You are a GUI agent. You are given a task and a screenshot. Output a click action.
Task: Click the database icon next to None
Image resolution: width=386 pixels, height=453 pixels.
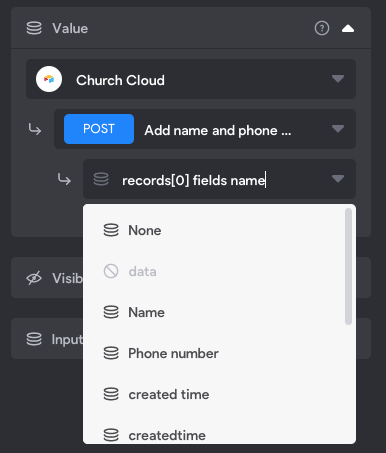pos(111,230)
